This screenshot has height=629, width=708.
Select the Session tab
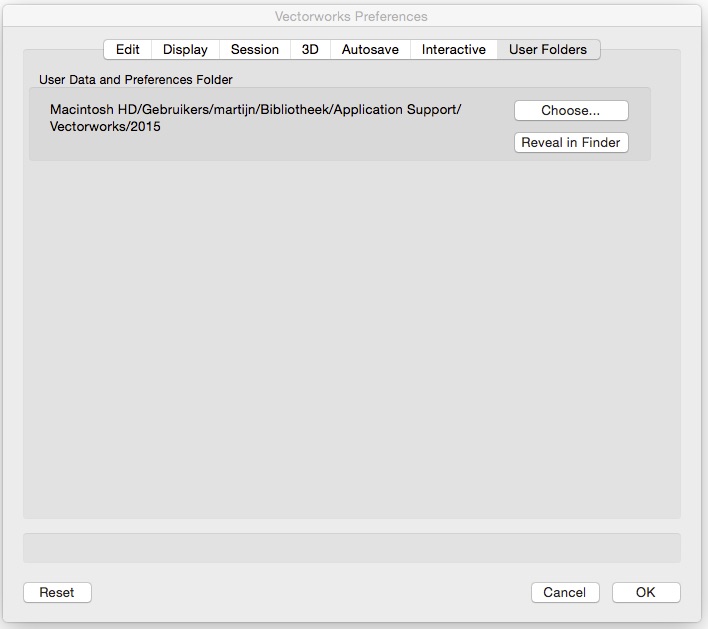click(x=255, y=49)
